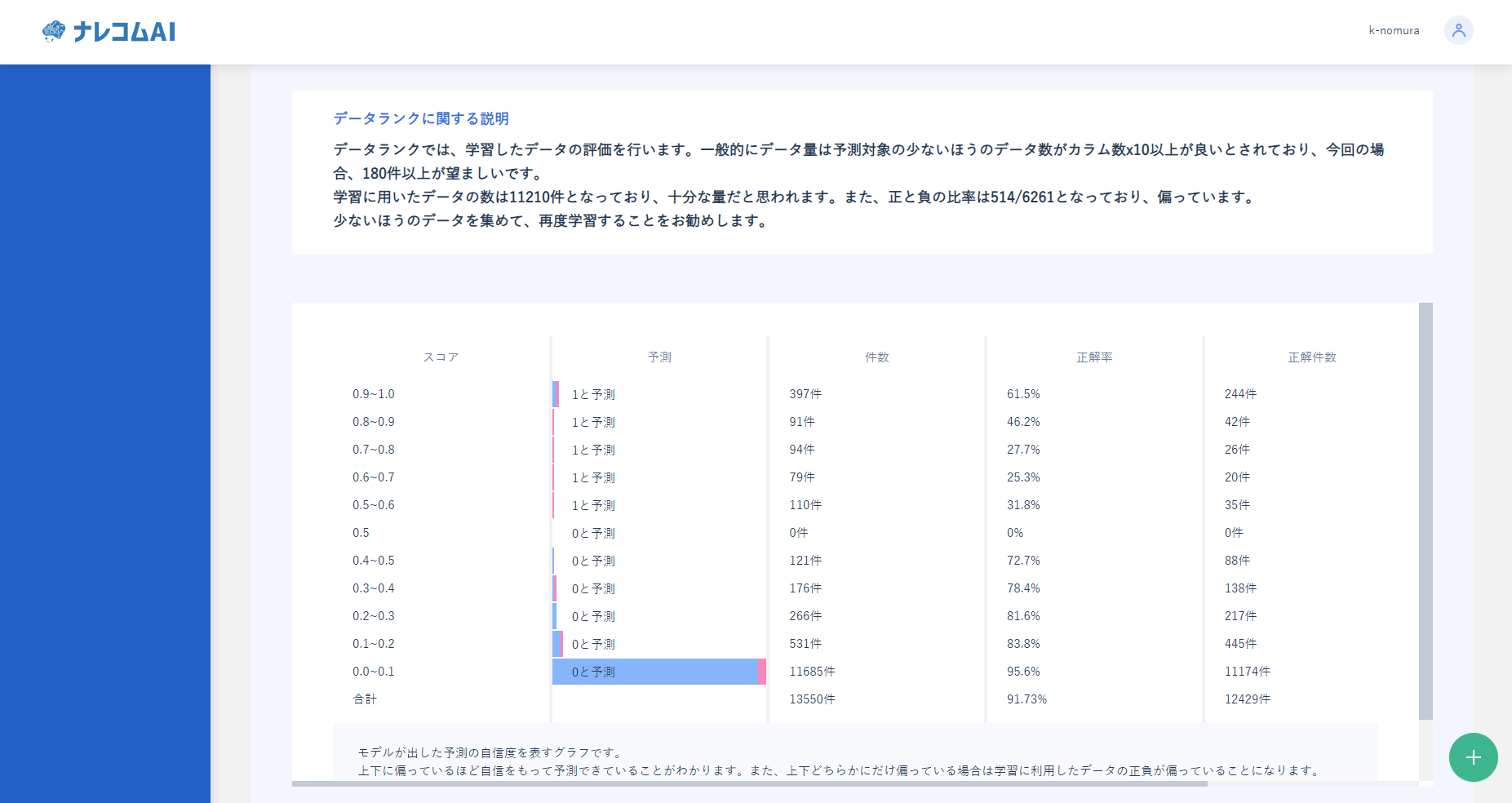Click the pink bar segment in the 0.0~0.1 row
This screenshot has width=1512, height=803.
click(x=762, y=672)
